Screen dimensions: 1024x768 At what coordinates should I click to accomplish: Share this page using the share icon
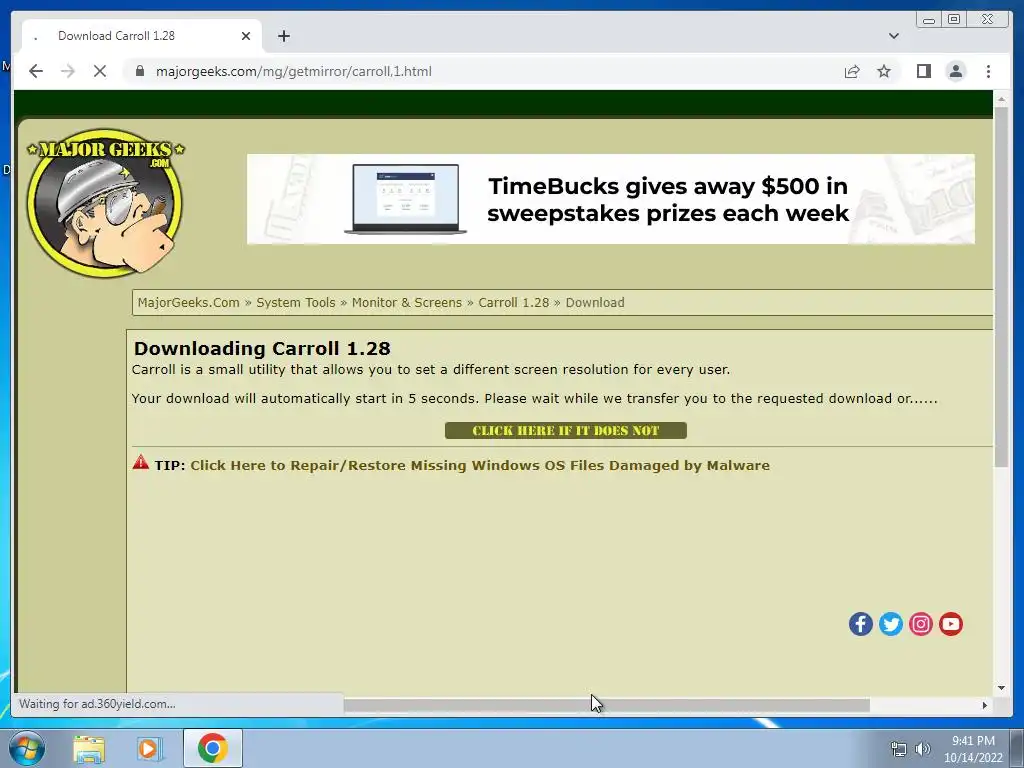coord(852,71)
